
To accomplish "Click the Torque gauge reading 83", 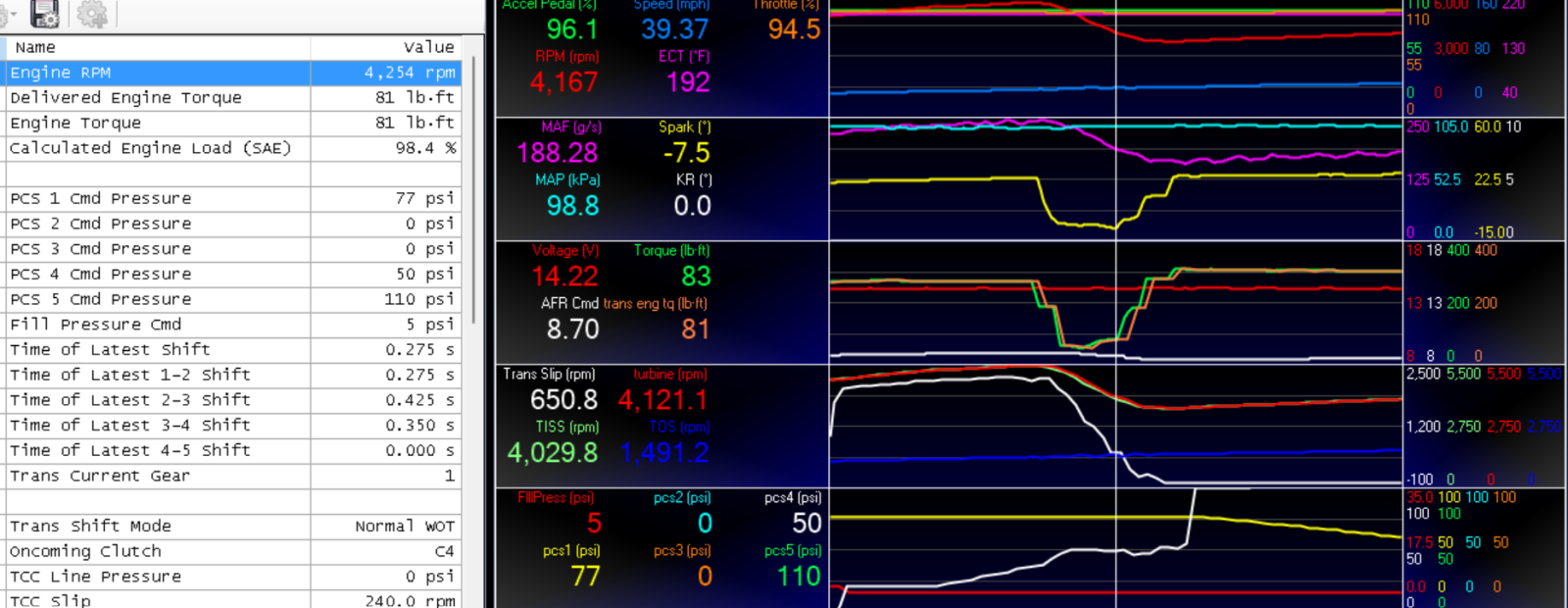I will [x=697, y=277].
